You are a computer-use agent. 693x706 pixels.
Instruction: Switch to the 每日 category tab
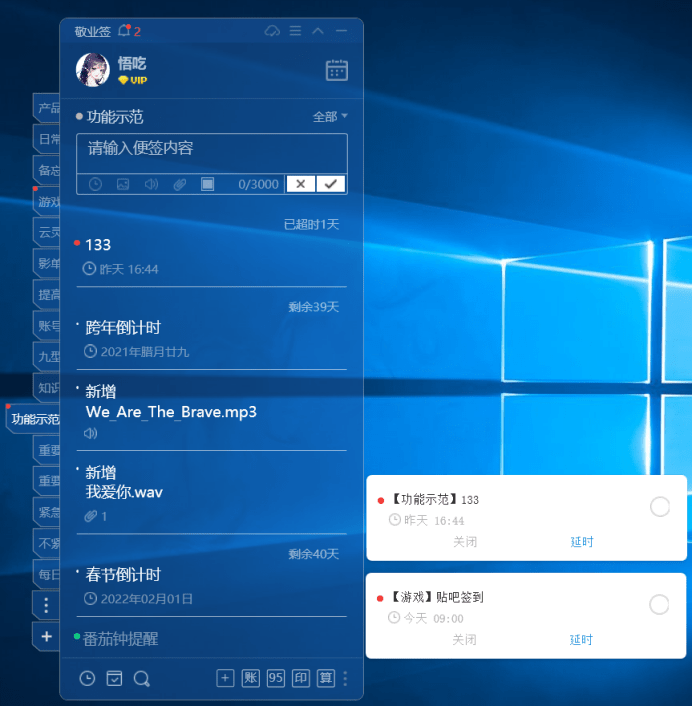coord(47,575)
